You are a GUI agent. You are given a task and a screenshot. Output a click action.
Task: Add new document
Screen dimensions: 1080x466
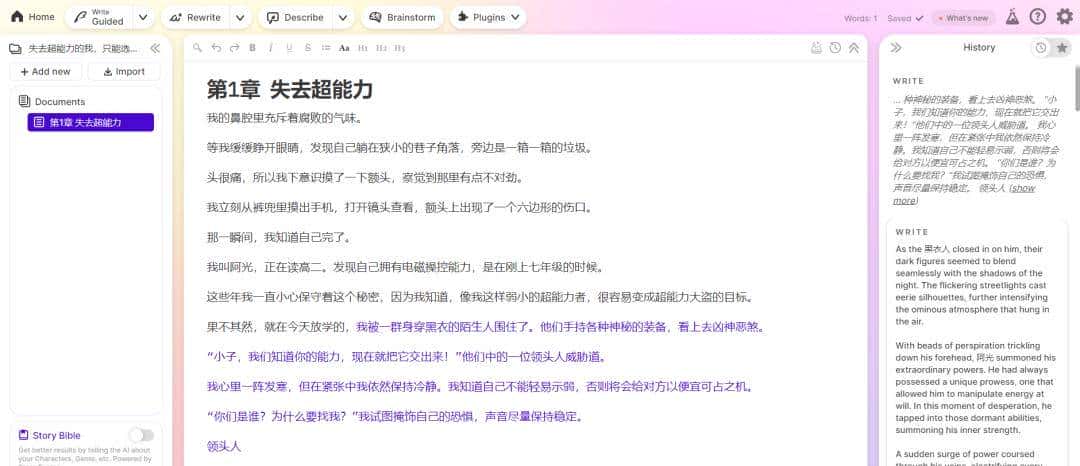(45, 72)
